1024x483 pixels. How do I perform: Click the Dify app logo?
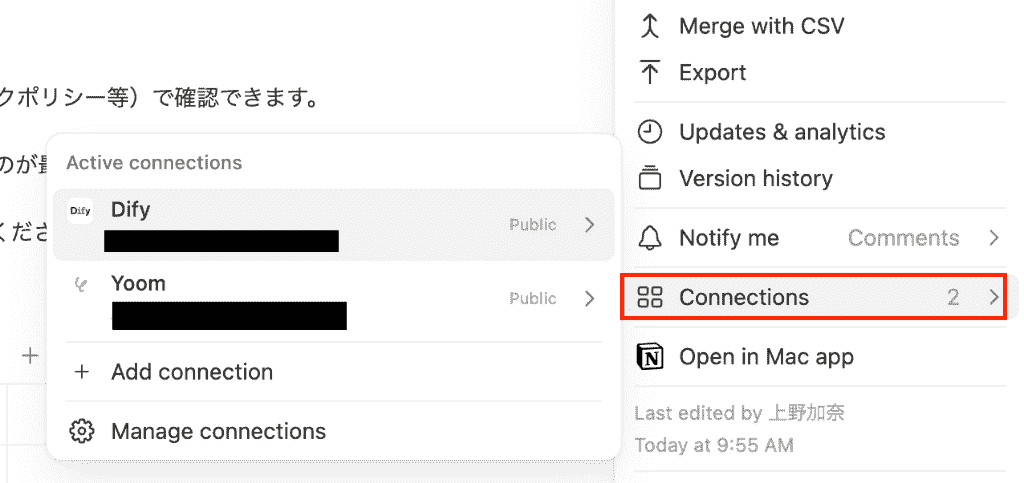tap(80, 211)
